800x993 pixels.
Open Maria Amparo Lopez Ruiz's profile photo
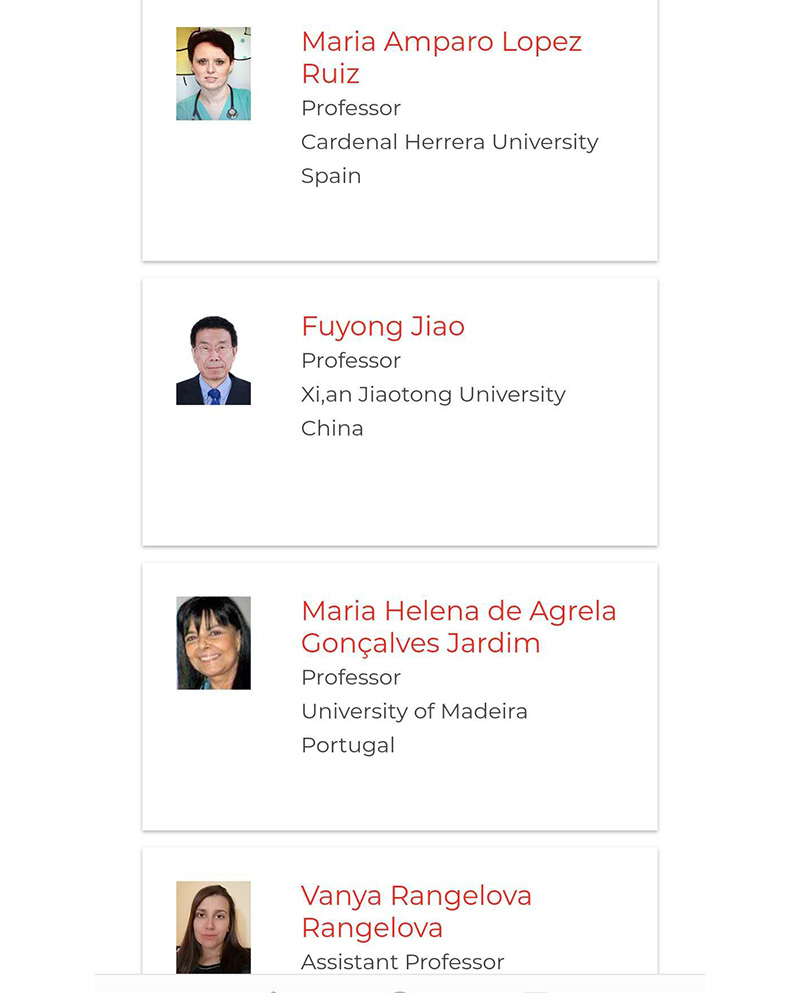click(x=213, y=74)
